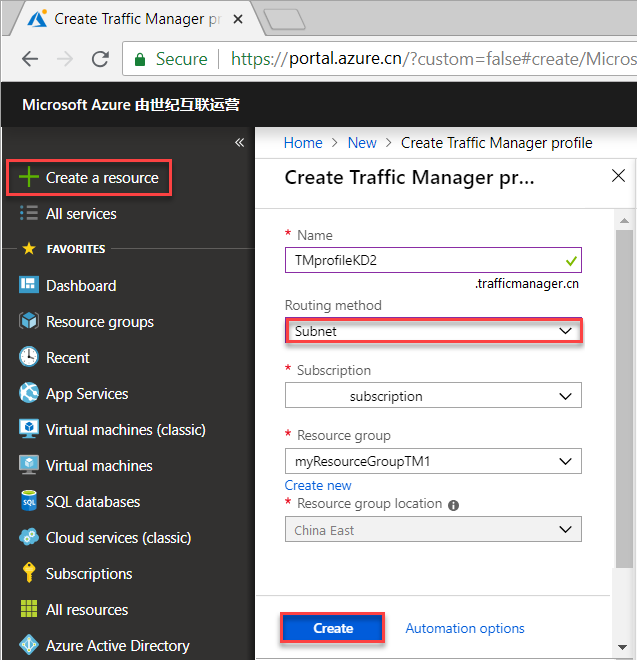Click the green padlock Secure icon

point(140,59)
